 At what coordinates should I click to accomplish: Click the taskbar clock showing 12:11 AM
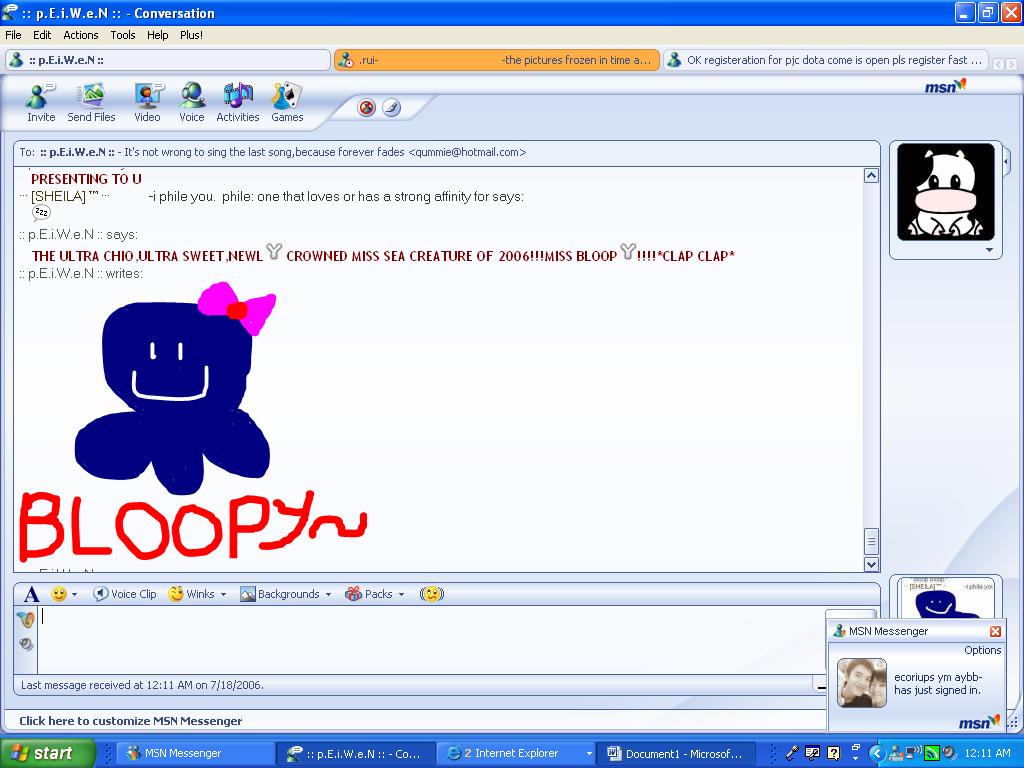[x=987, y=753]
